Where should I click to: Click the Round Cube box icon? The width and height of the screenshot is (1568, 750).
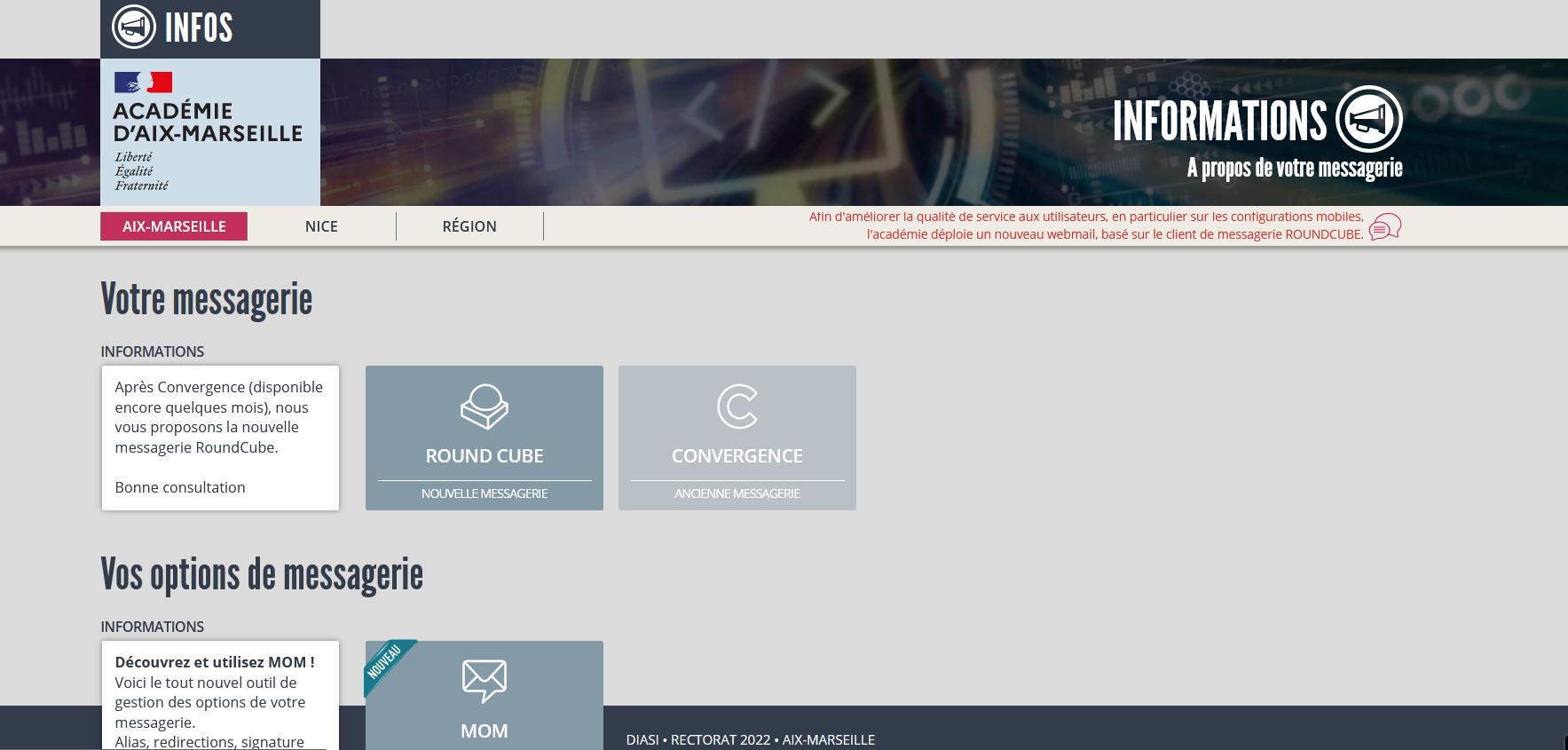485,407
